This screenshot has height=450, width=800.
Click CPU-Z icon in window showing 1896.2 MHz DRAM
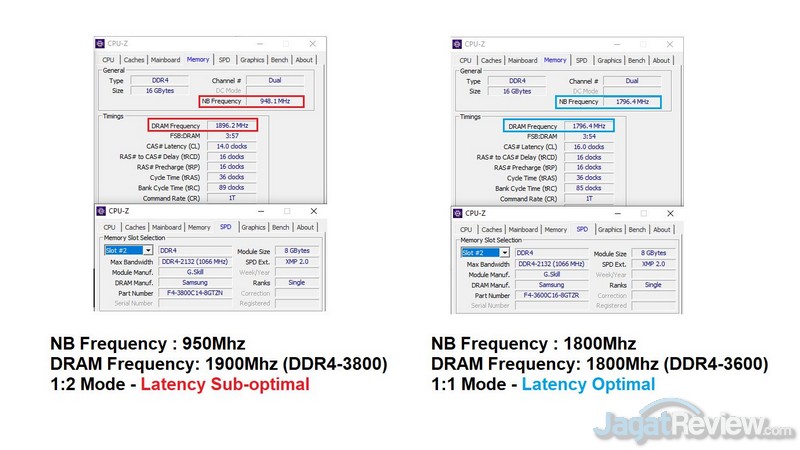pos(100,44)
